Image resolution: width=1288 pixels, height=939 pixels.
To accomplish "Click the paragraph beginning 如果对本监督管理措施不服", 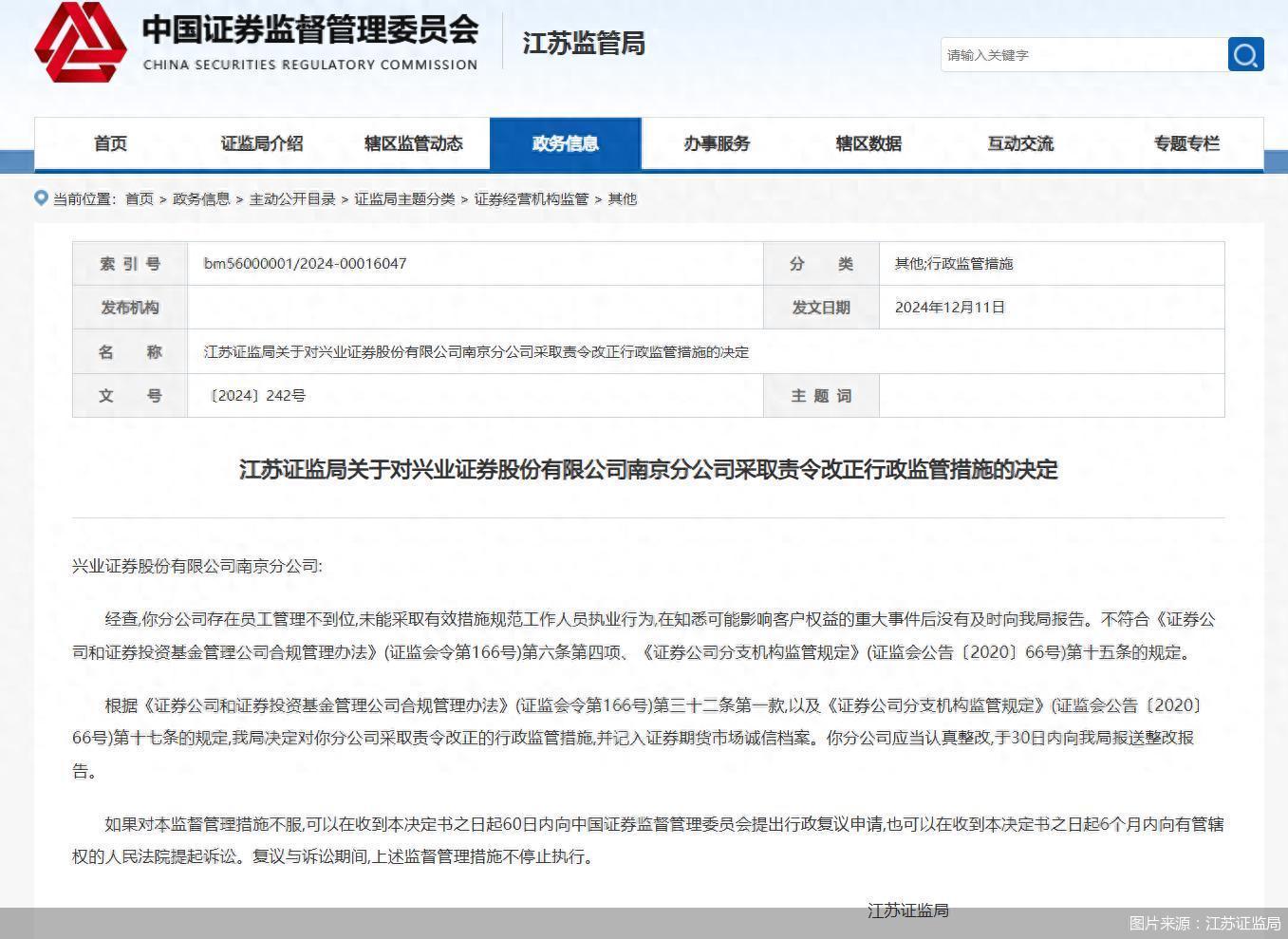I will click(648, 840).
